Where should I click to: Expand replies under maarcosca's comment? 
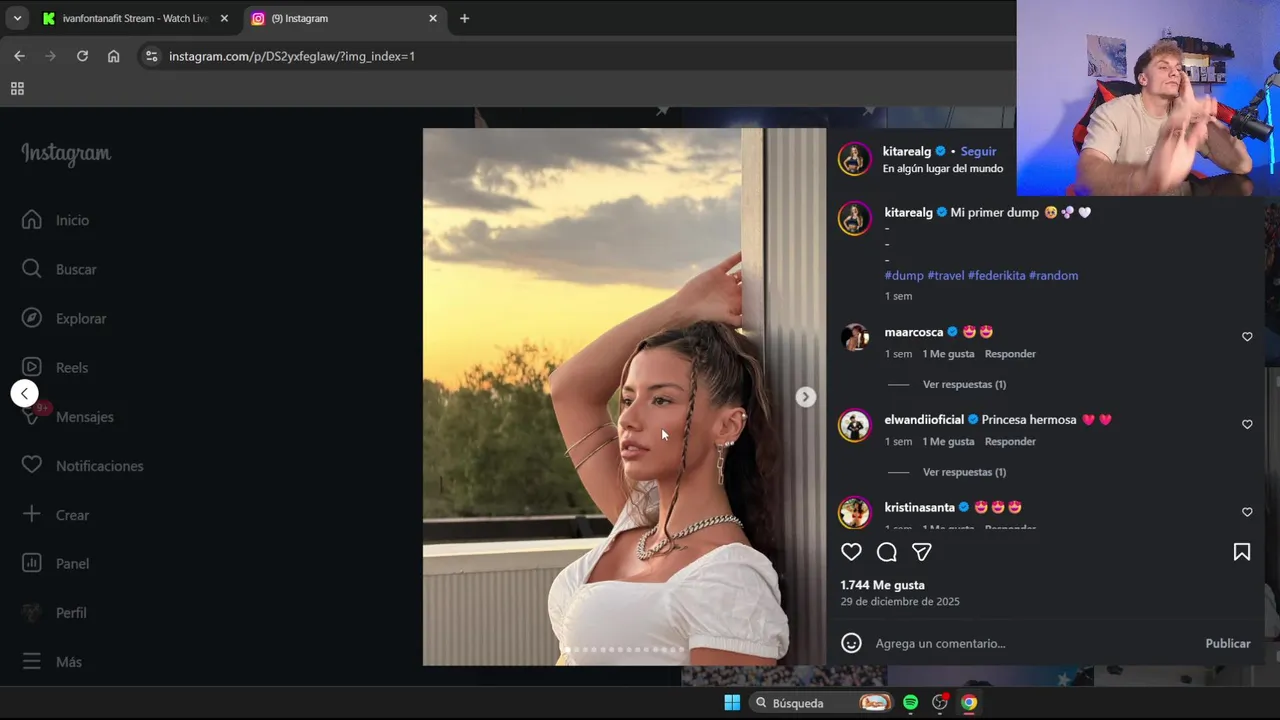pos(964,384)
